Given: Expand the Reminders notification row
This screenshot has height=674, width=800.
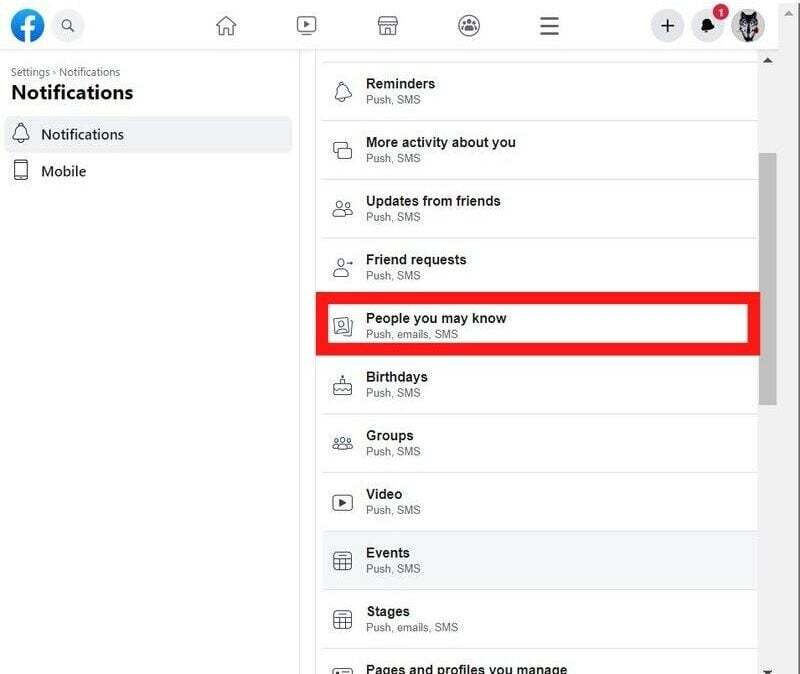Looking at the screenshot, I should click(x=540, y=91).
